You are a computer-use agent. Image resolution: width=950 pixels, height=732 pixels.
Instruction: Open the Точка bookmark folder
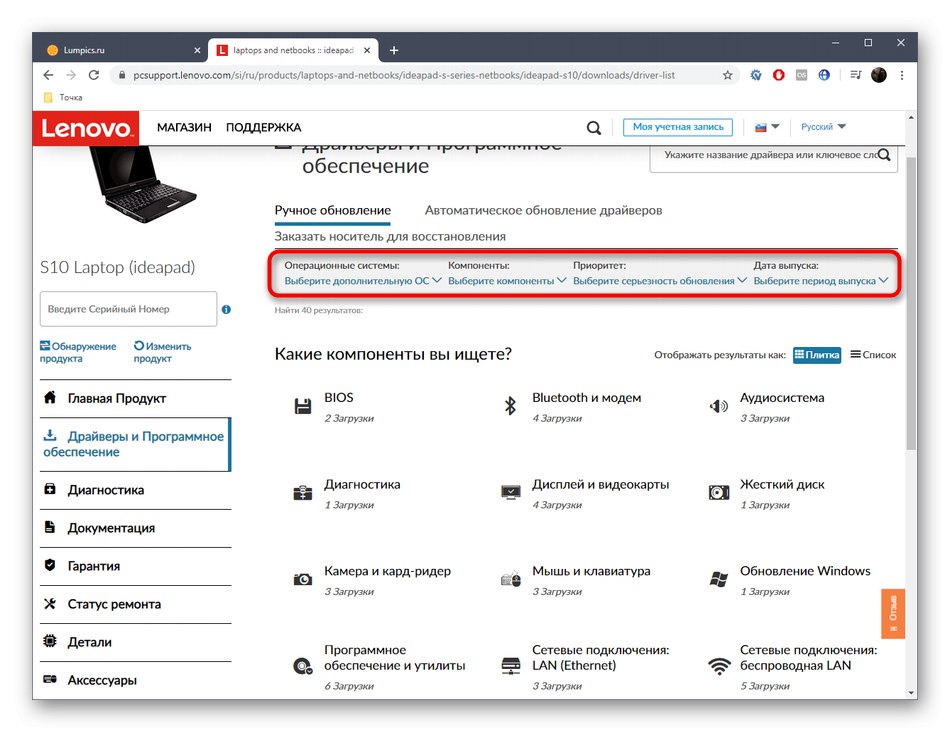pos(64,98)
